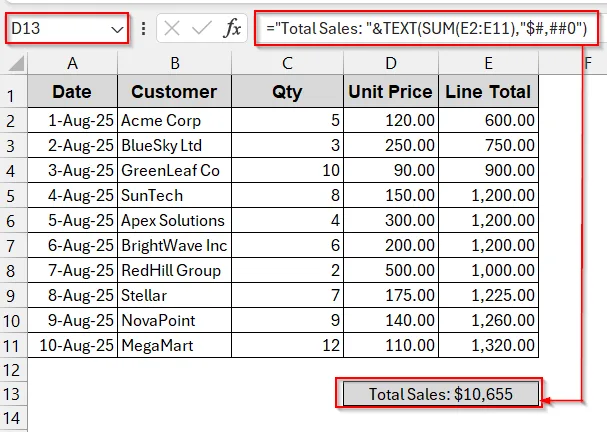Select the line total 1,225.00 cell
The height and width of the screenshot is (432, 607).
(x=489, y=295)
